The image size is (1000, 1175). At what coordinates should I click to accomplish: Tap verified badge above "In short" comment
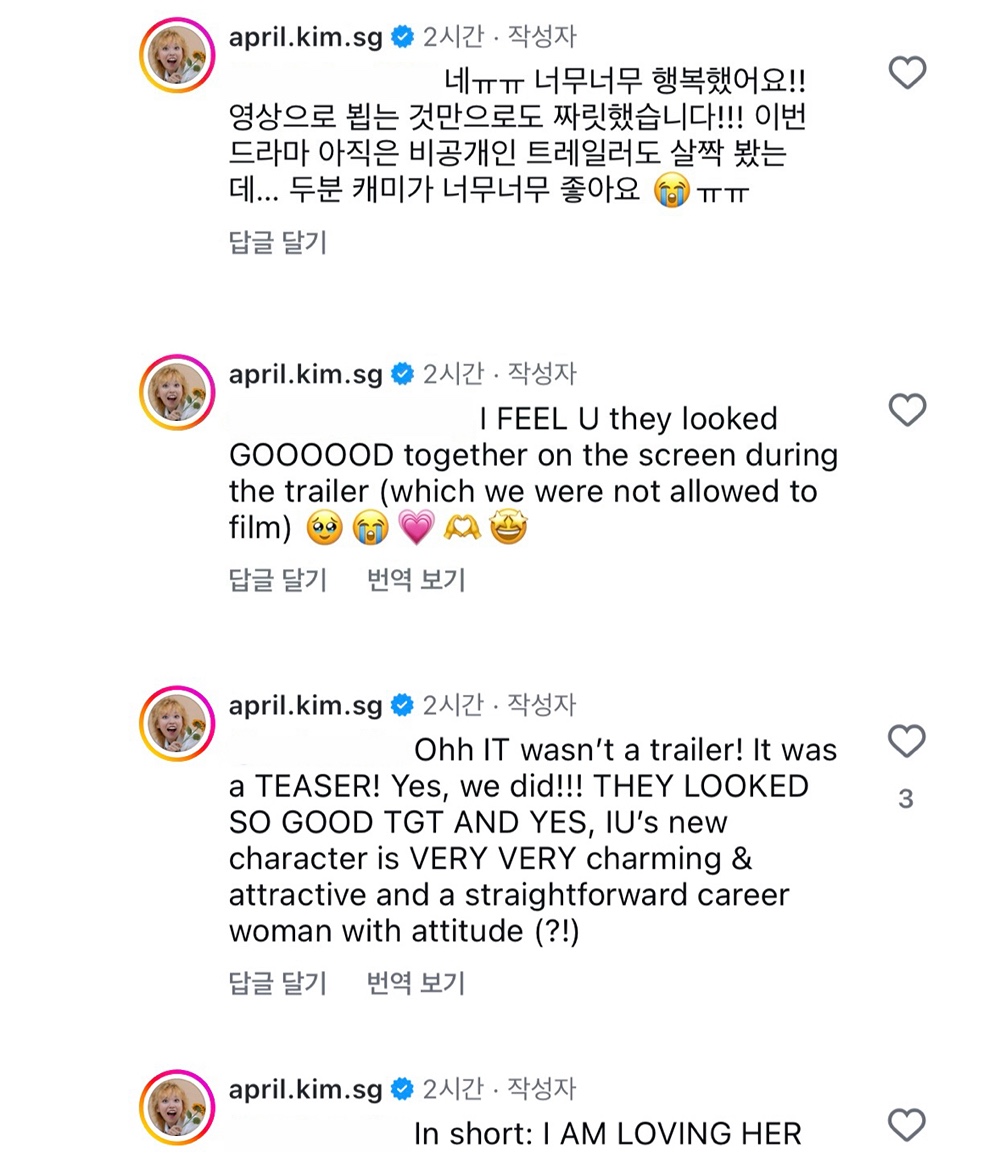tap(401, 1088)
